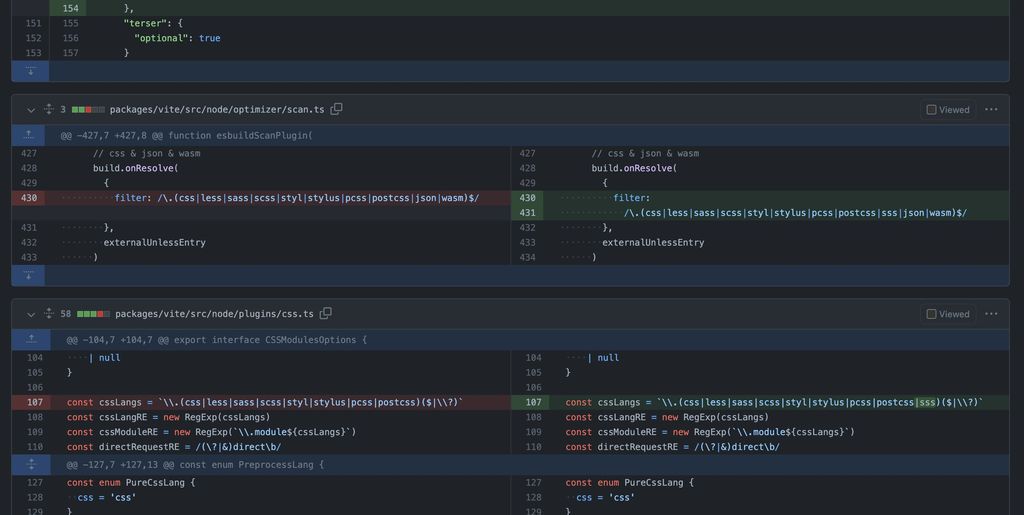Click 'const cssLangRE' on left line 108

[x=112, y=417]
